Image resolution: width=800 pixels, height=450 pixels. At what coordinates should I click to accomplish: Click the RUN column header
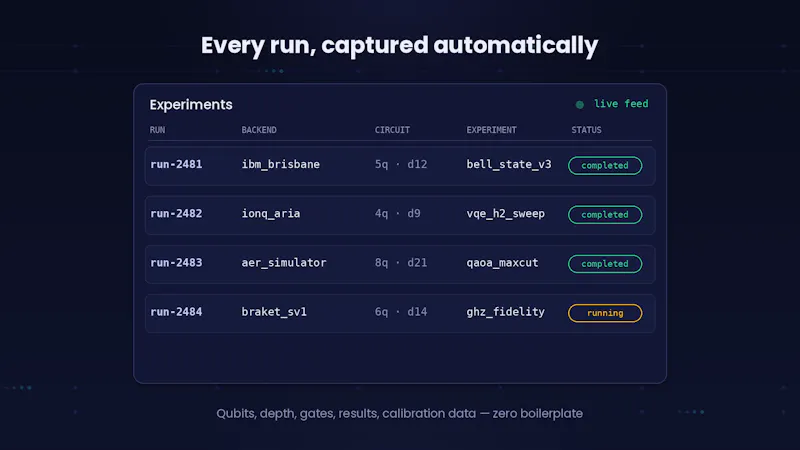[157, 130]
